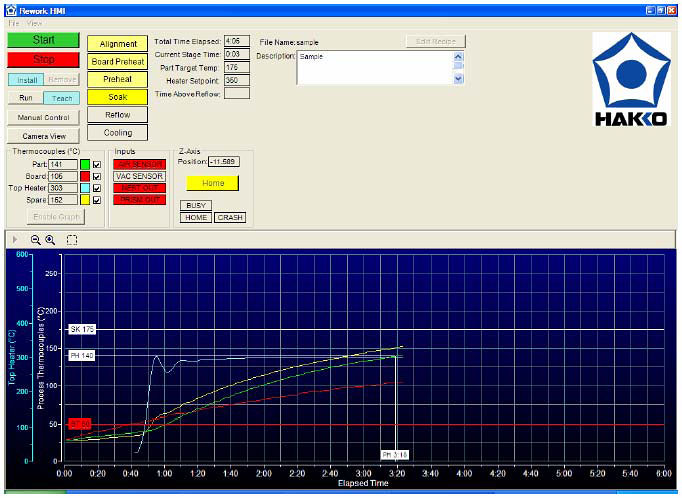Click the green Start button

[x=43, y=40]
